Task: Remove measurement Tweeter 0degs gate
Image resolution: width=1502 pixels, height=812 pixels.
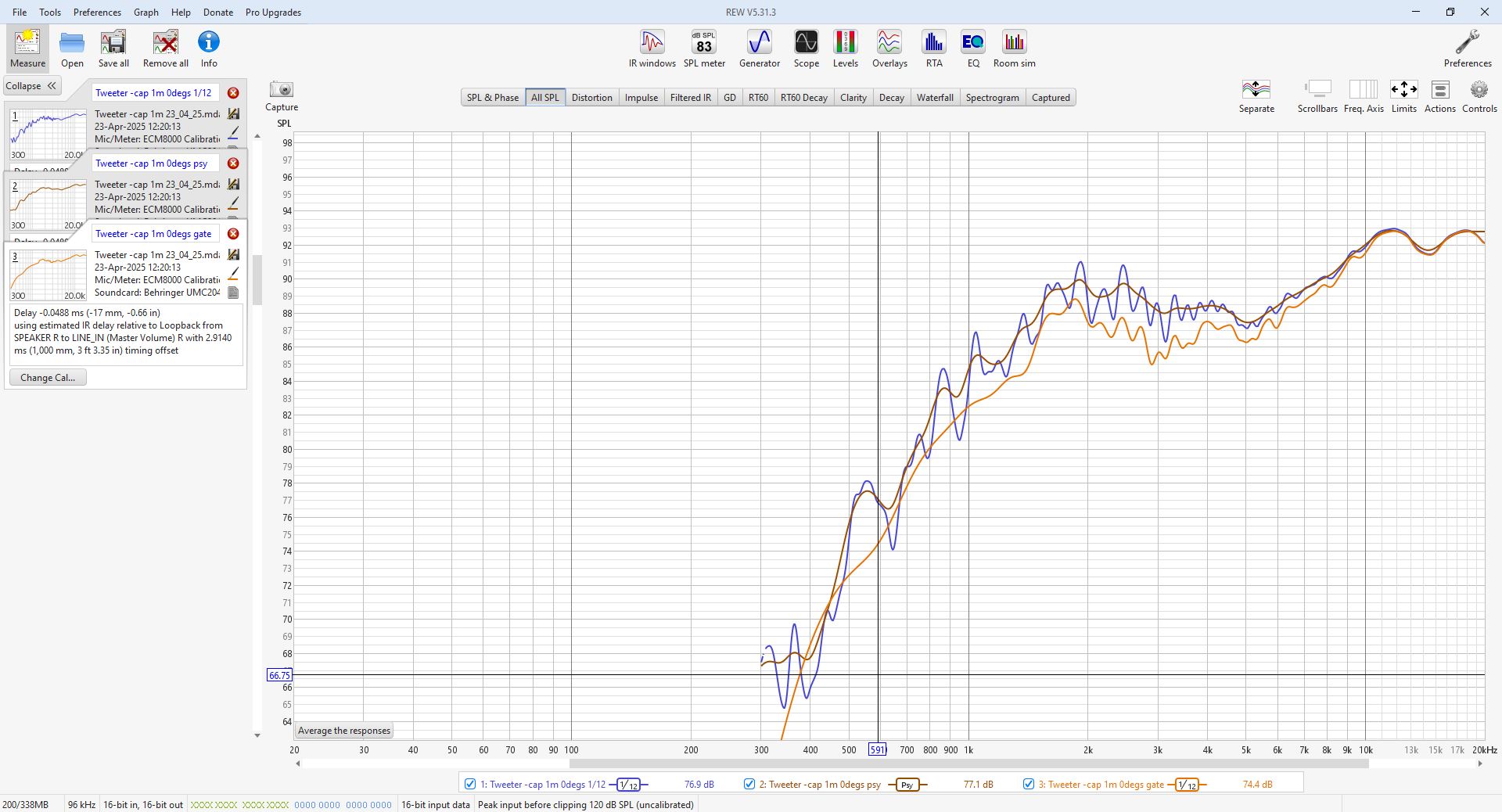Action: 233,234
